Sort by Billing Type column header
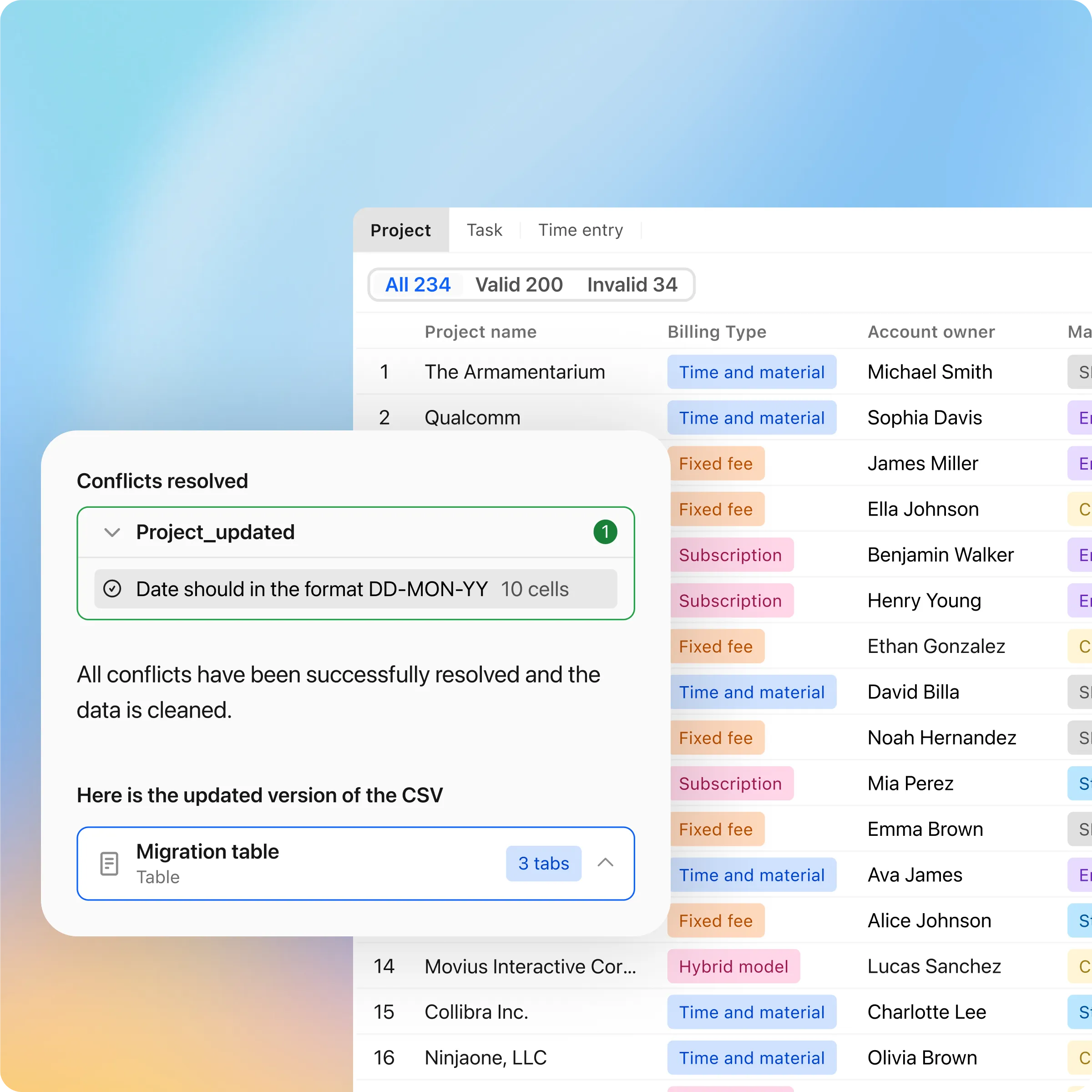 (716, 332)
